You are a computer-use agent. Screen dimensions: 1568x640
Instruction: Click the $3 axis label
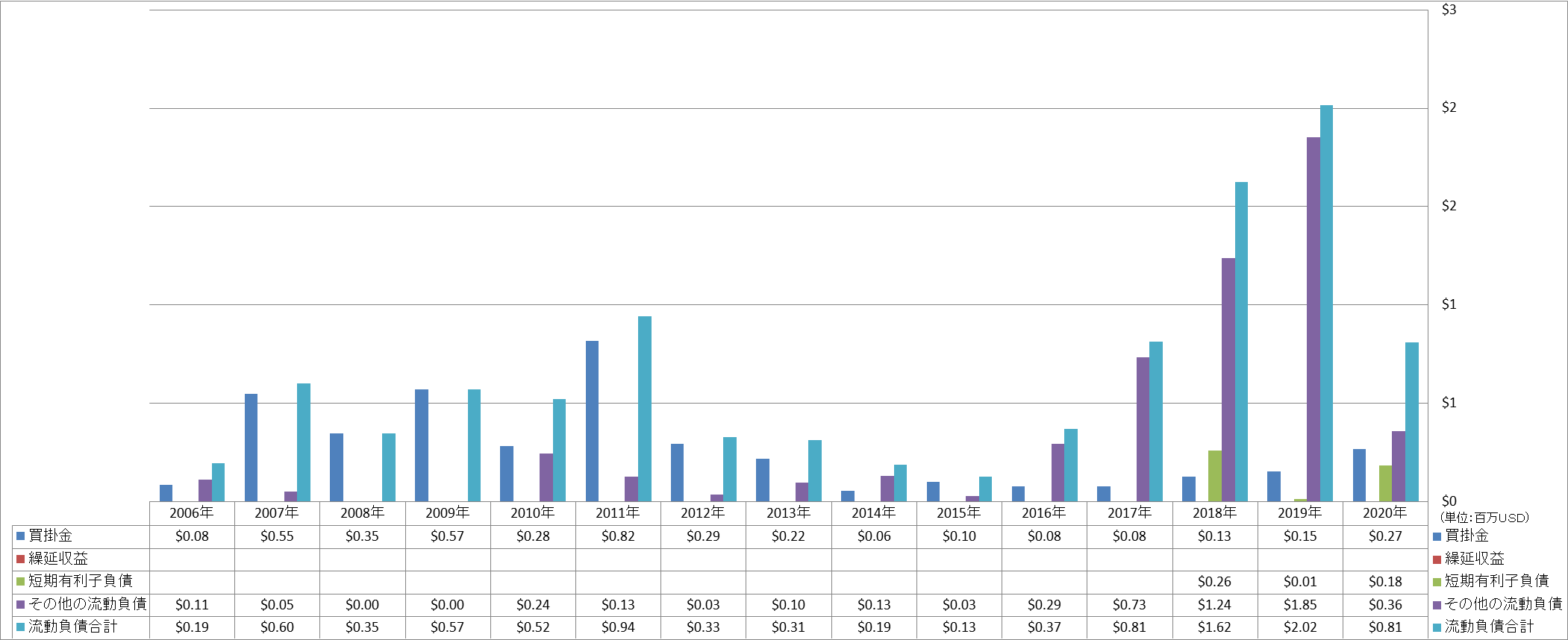[1449, 10]
